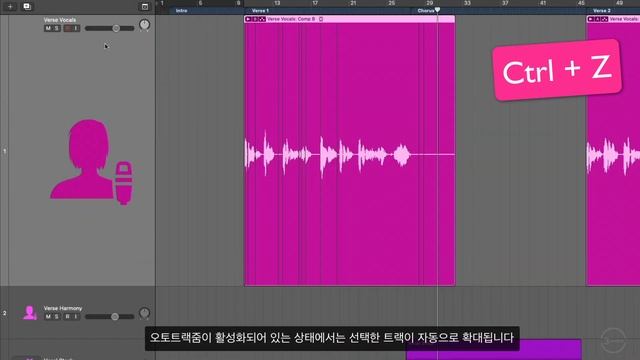This screenshot has width=640, height=360.
Task: Select the Verse Harmony track icon
Action: [x=29, y=312]
